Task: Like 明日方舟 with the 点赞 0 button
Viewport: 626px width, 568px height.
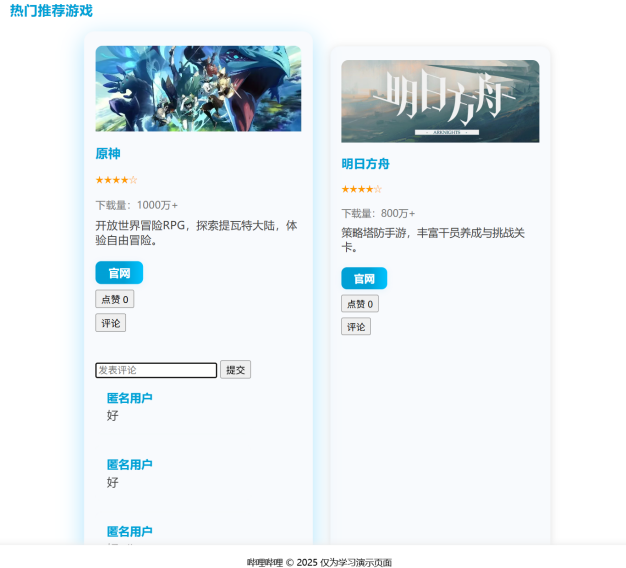Action: pyautogui.click(x=360, y=304)
